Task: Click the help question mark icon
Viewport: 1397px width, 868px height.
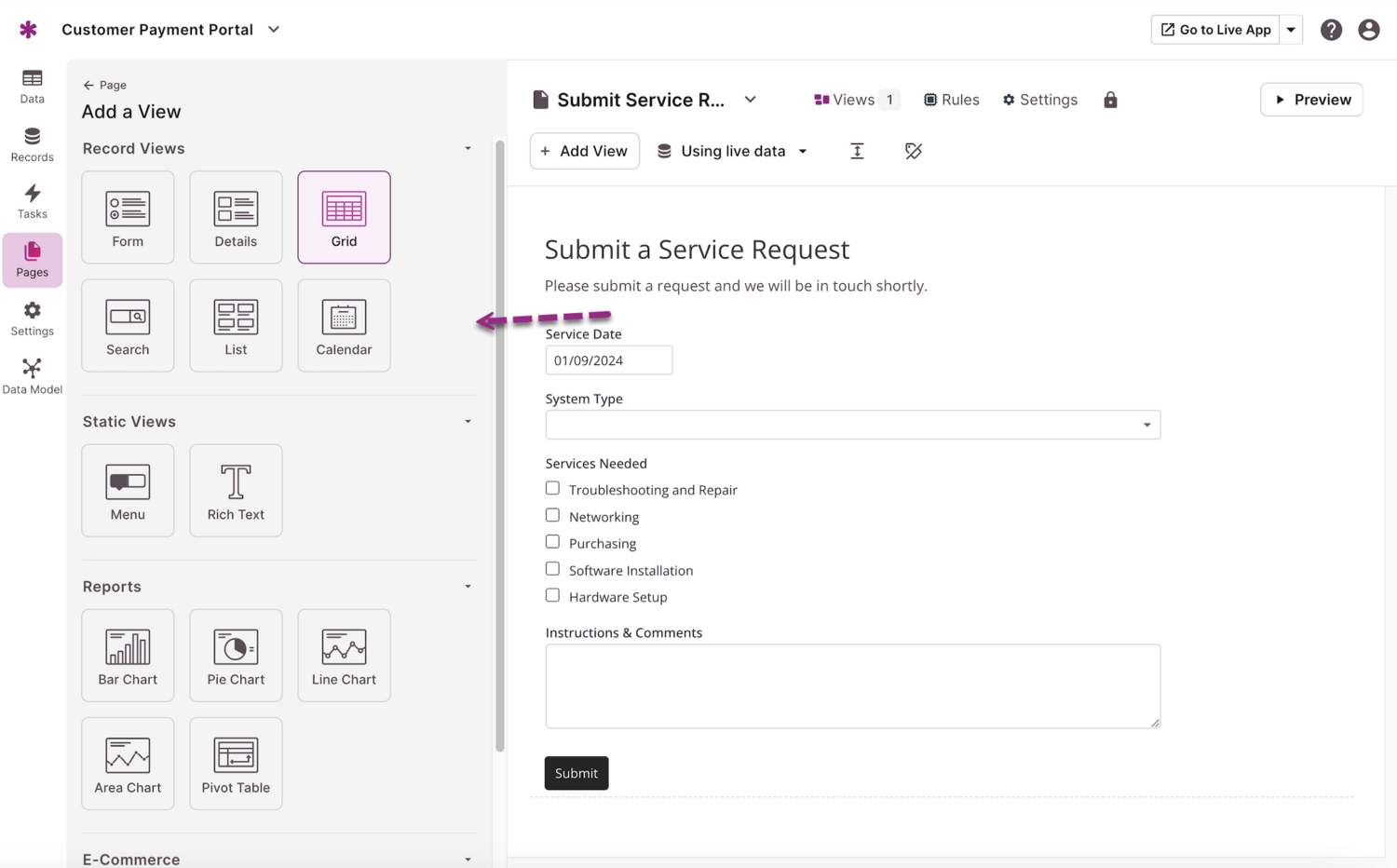Action: click(1331, 30)
